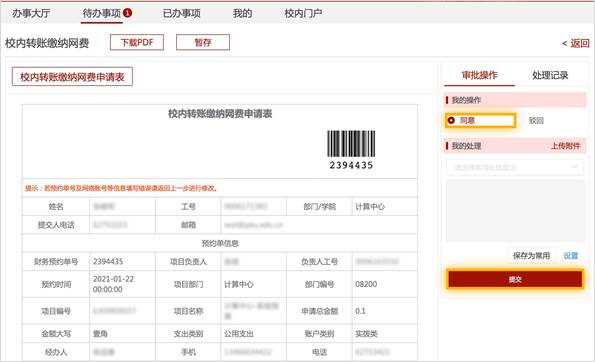Open the 办事大厅 tab

click(31, 13)
